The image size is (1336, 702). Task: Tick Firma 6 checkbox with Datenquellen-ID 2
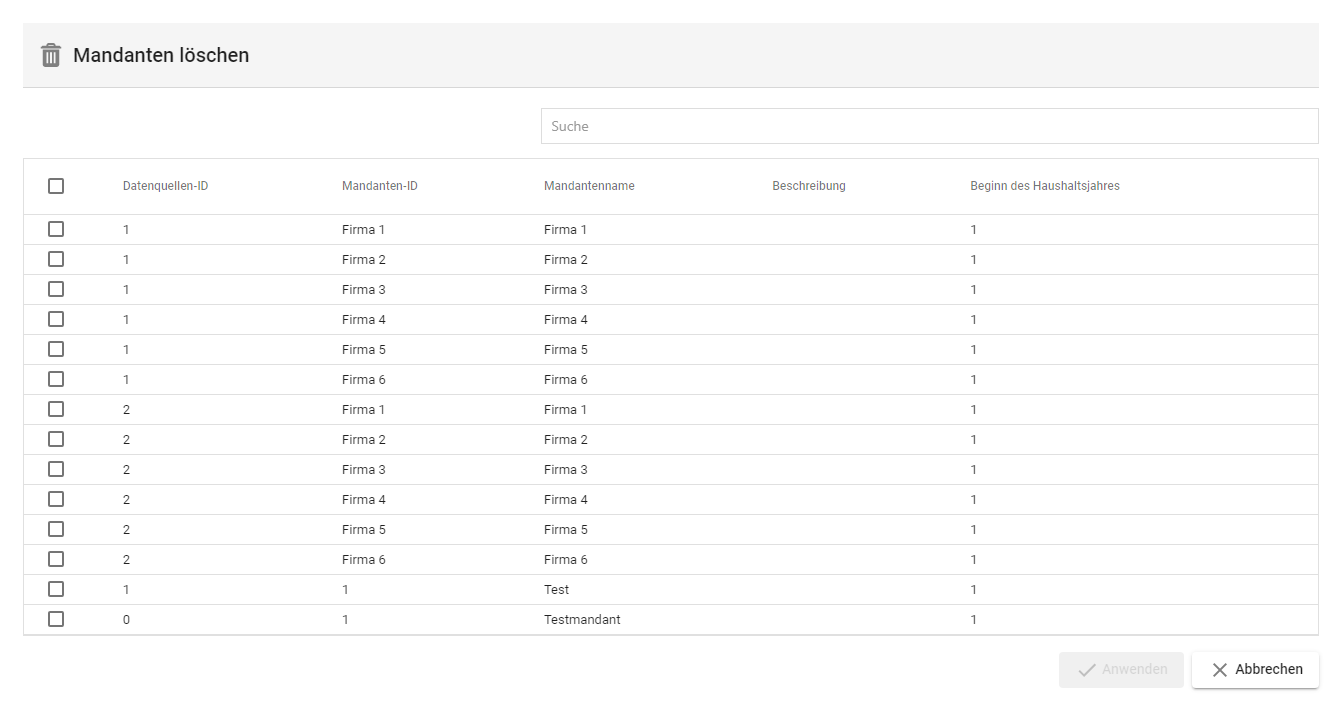[x=56, y=559]
